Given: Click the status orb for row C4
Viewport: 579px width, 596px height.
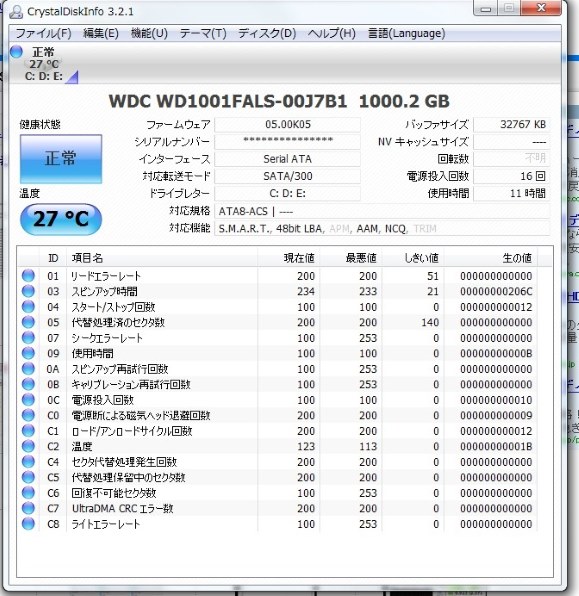Looking at the screenshot, I should 28,462.
